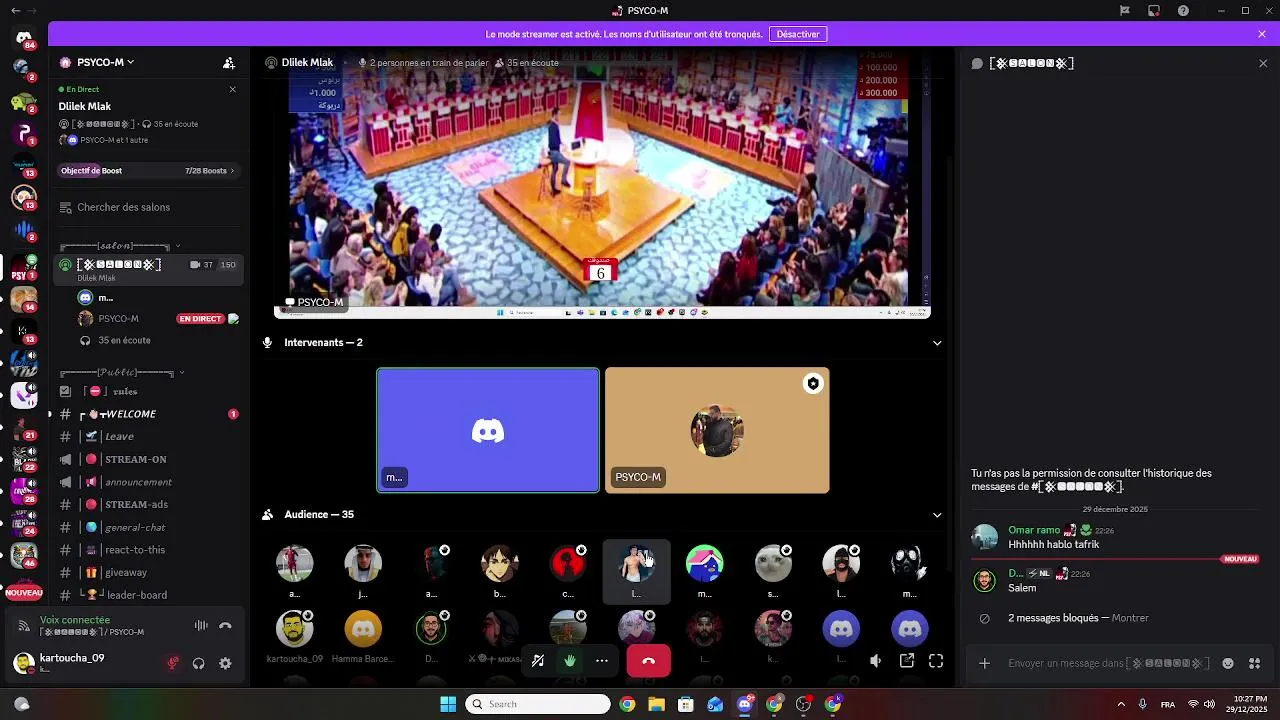The height and width of the screenshot is (720, 1280).
Task: Open the rules channel
Action: 149,391
